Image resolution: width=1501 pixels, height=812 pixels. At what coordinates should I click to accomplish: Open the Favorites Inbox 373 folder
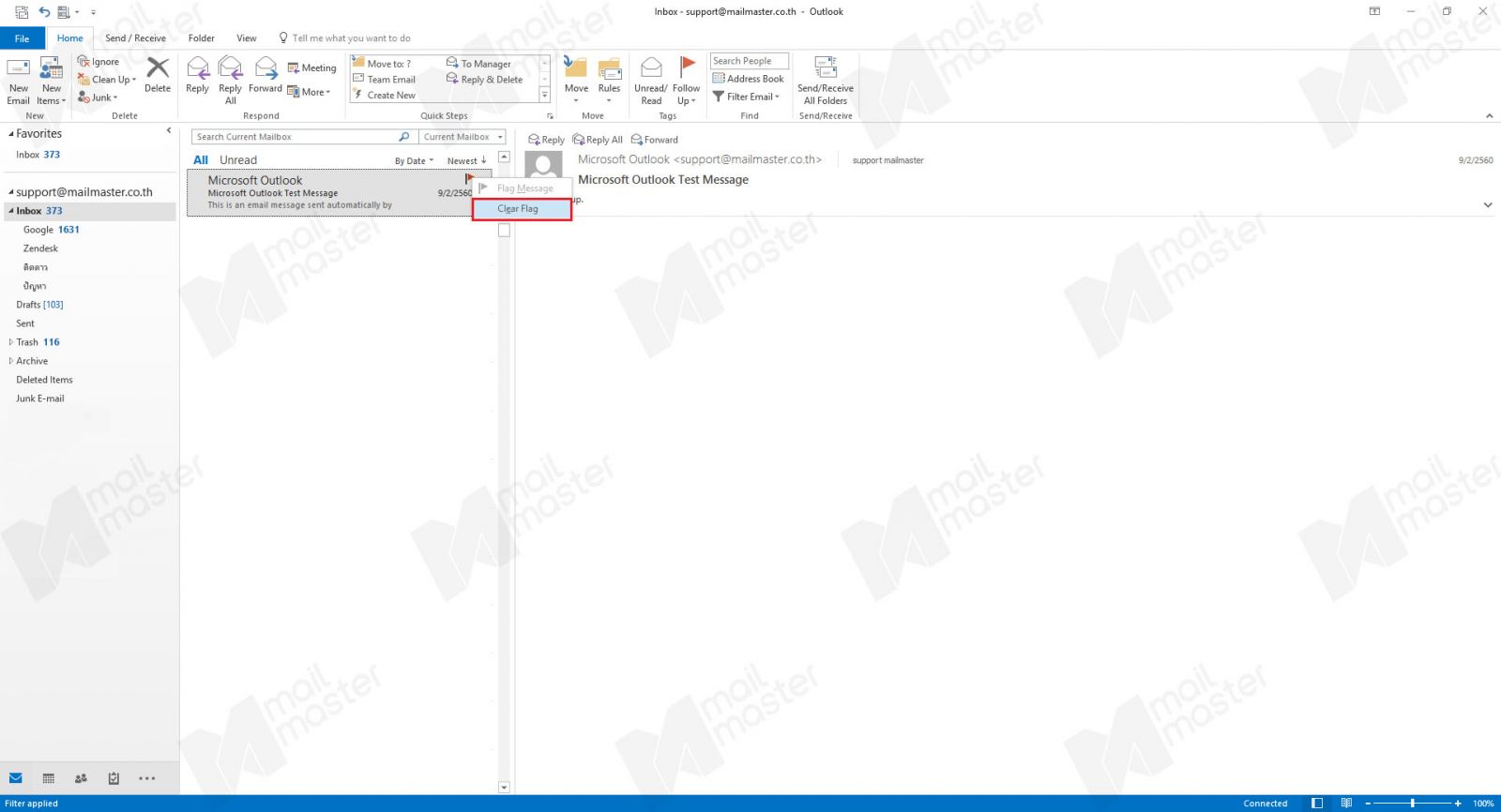tap(38, 155)
